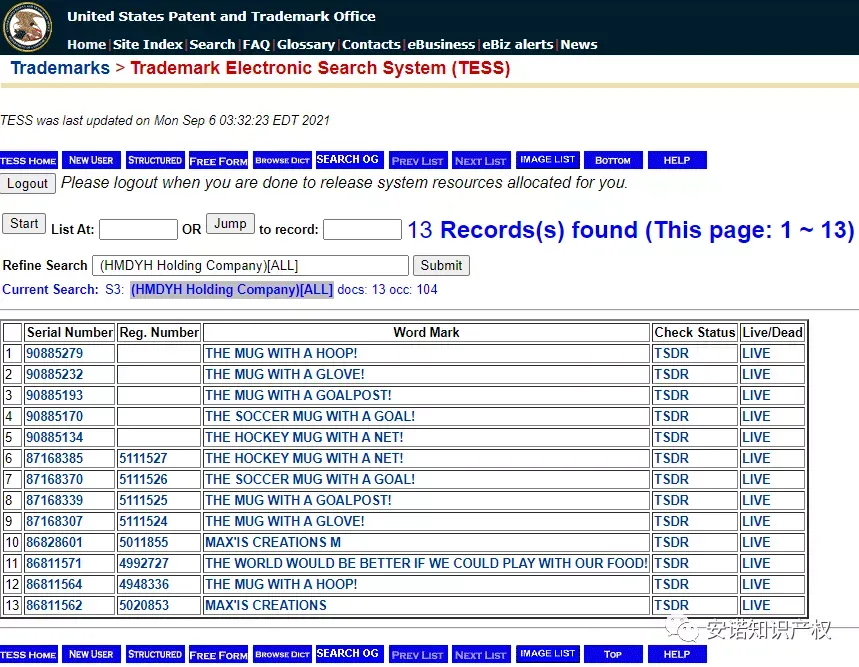
Task: Submit the refined search
Action: tap(441, 266)
